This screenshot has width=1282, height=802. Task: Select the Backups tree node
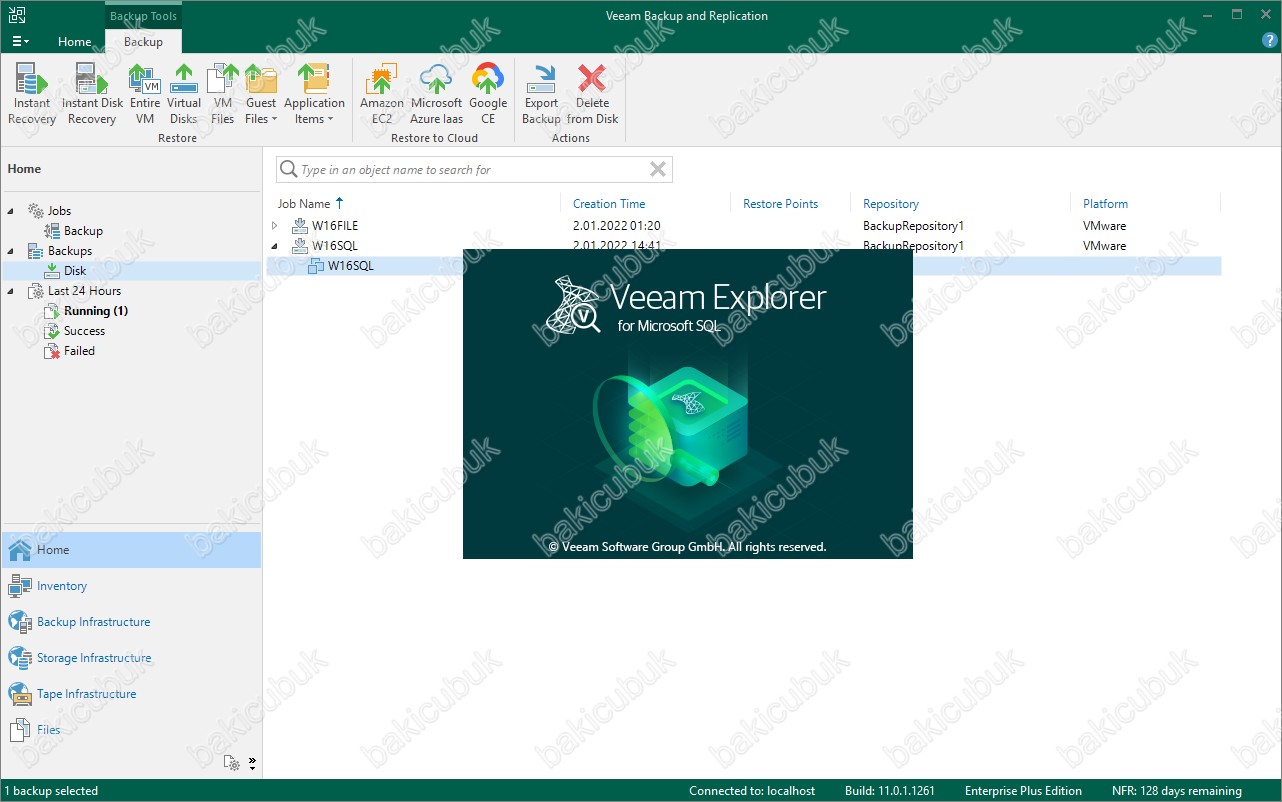[x=69, y=251]
